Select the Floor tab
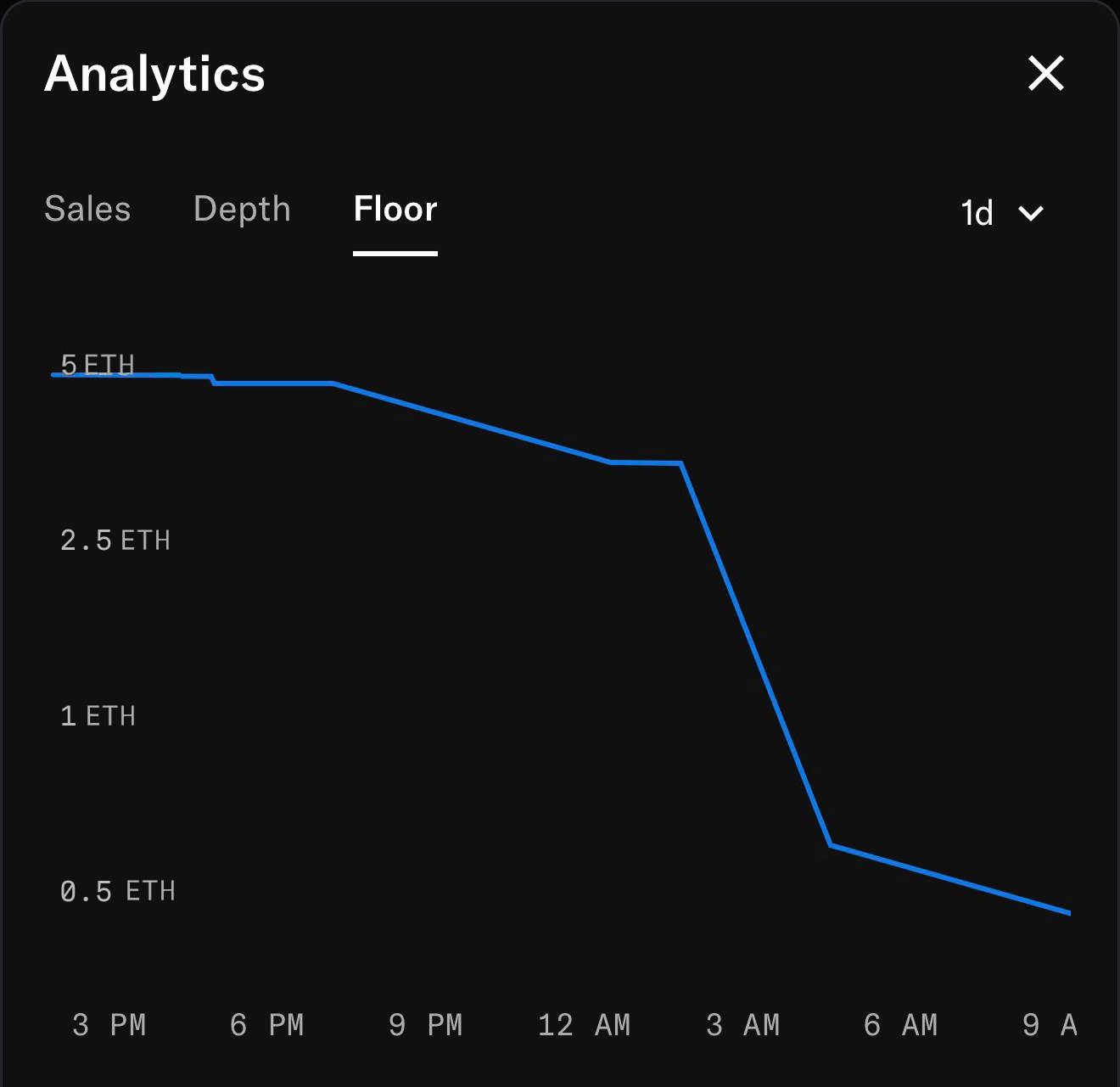The height and width of the screenshot is (1087, 1120). pos(395,209)
